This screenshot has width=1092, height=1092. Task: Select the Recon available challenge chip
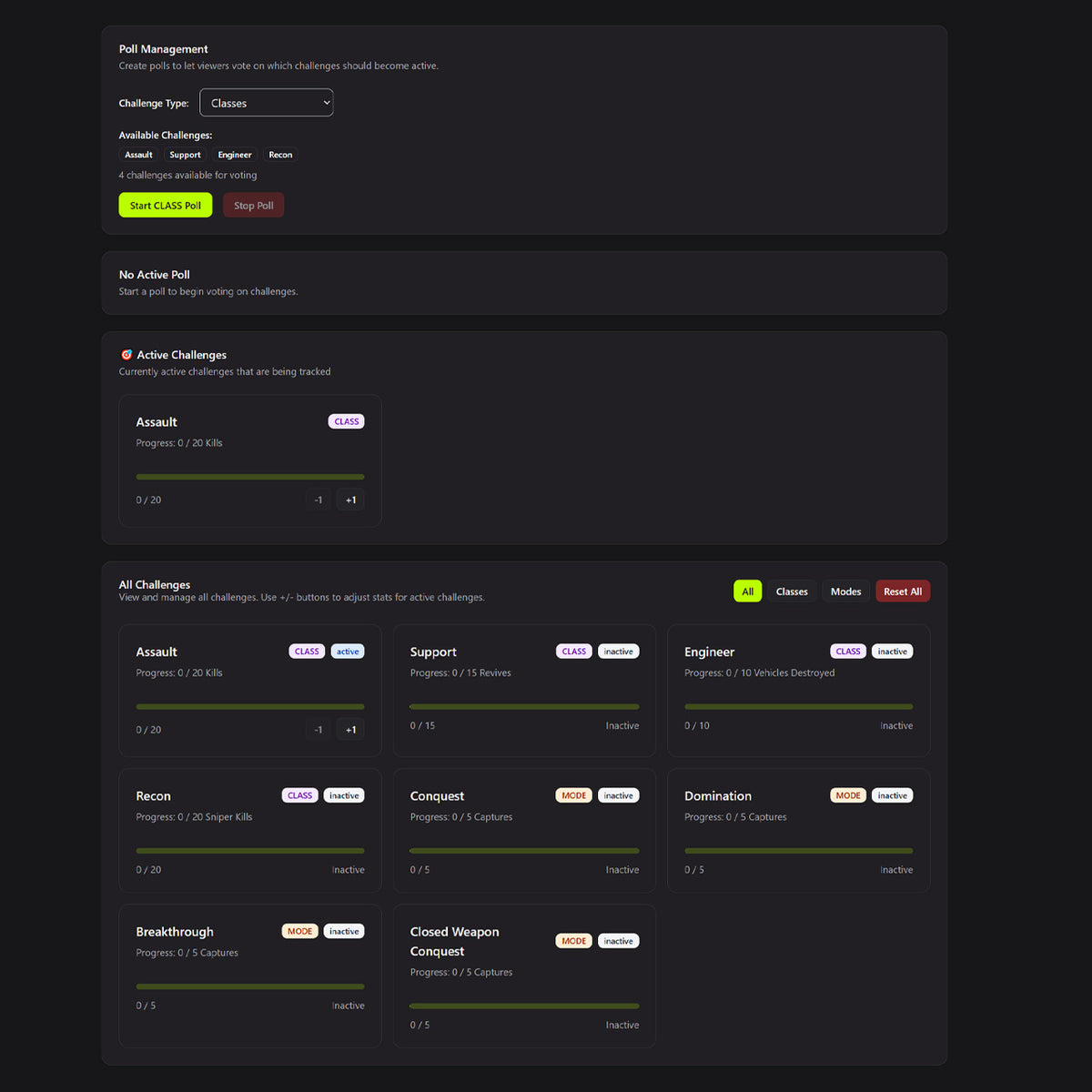coord(280,155)
